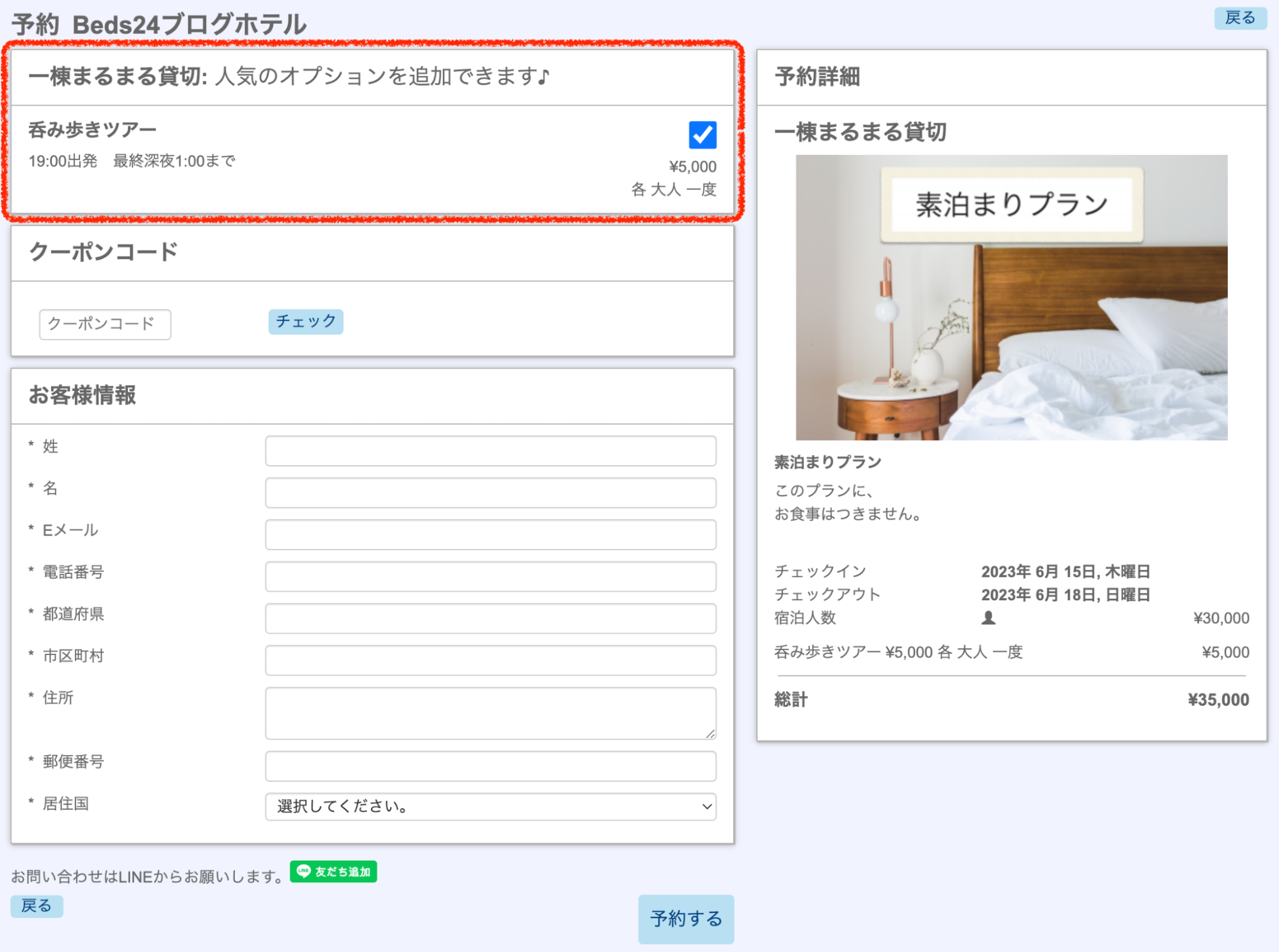Image resolution: width=1279 pixels, height=952 pixels.
Task: Open the 居住国 country dropdown
Action: pos(490,806)
